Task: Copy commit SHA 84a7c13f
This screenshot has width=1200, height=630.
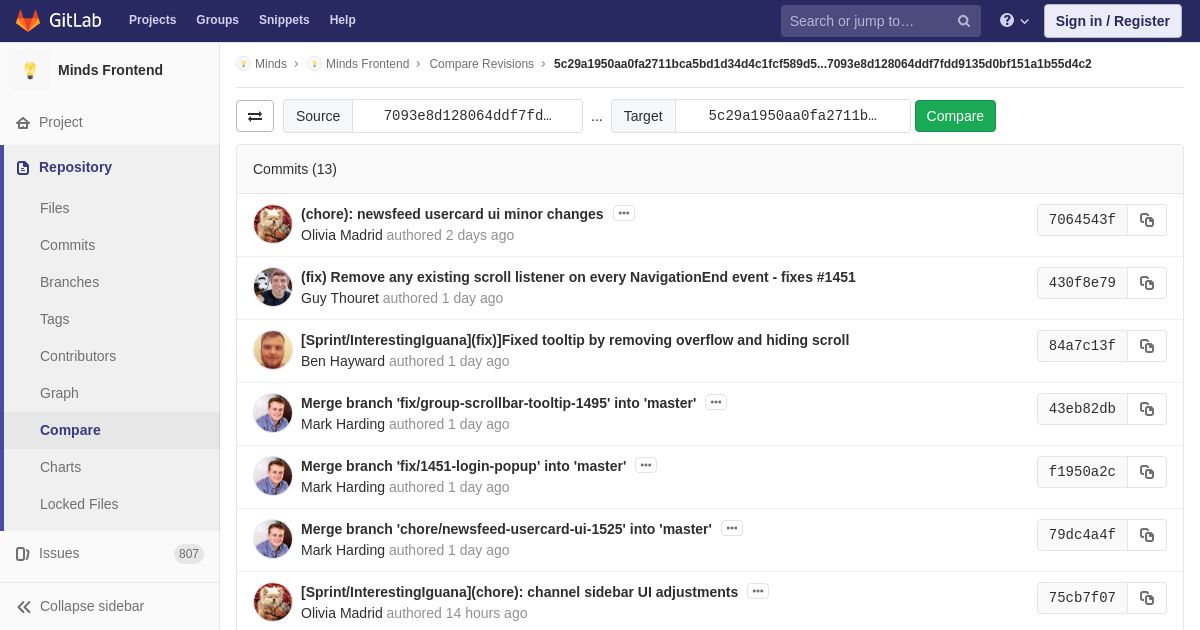Action: pyautogui.click(x=1147, y=346)
